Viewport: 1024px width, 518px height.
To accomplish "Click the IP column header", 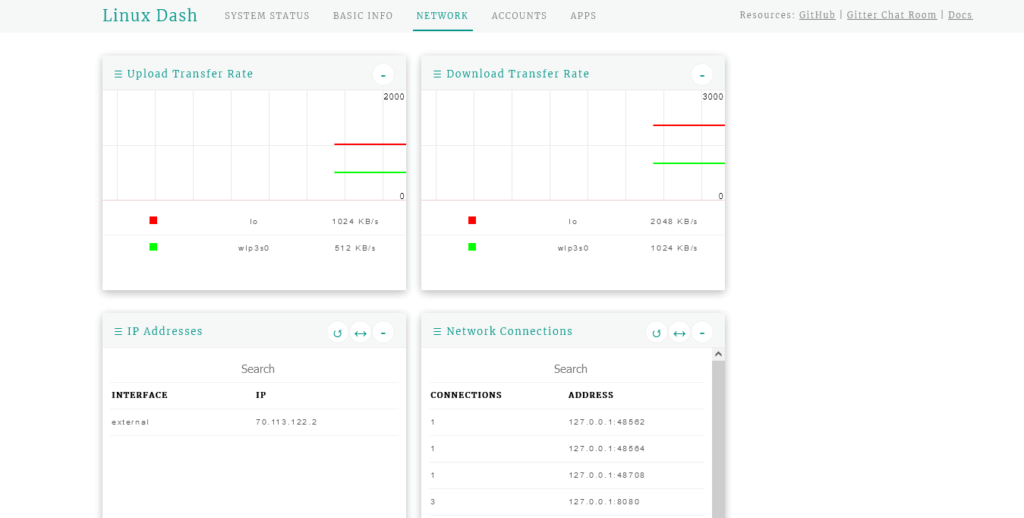I will [261, 395].
